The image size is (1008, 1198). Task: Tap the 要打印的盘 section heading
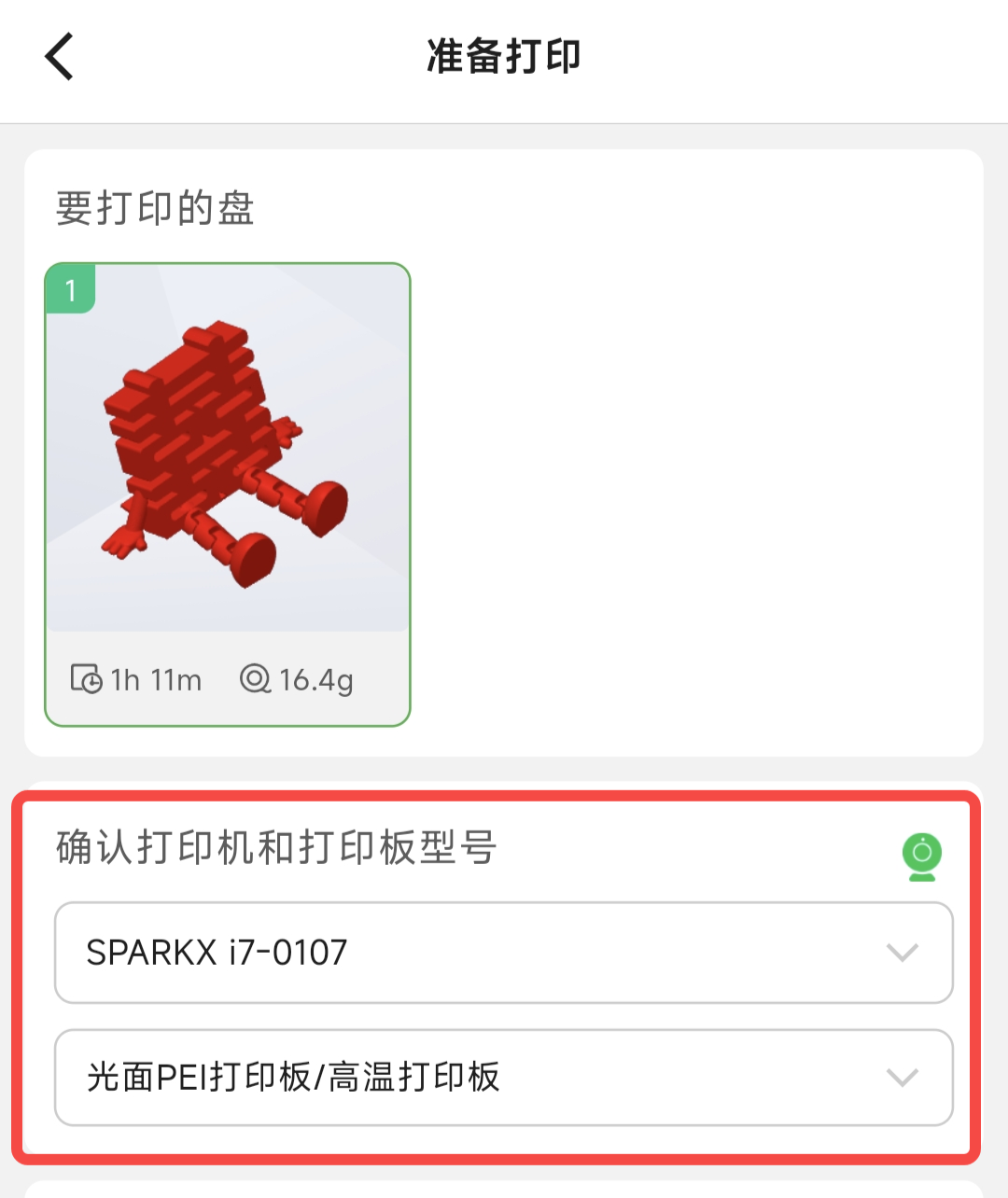coord(155,207)
